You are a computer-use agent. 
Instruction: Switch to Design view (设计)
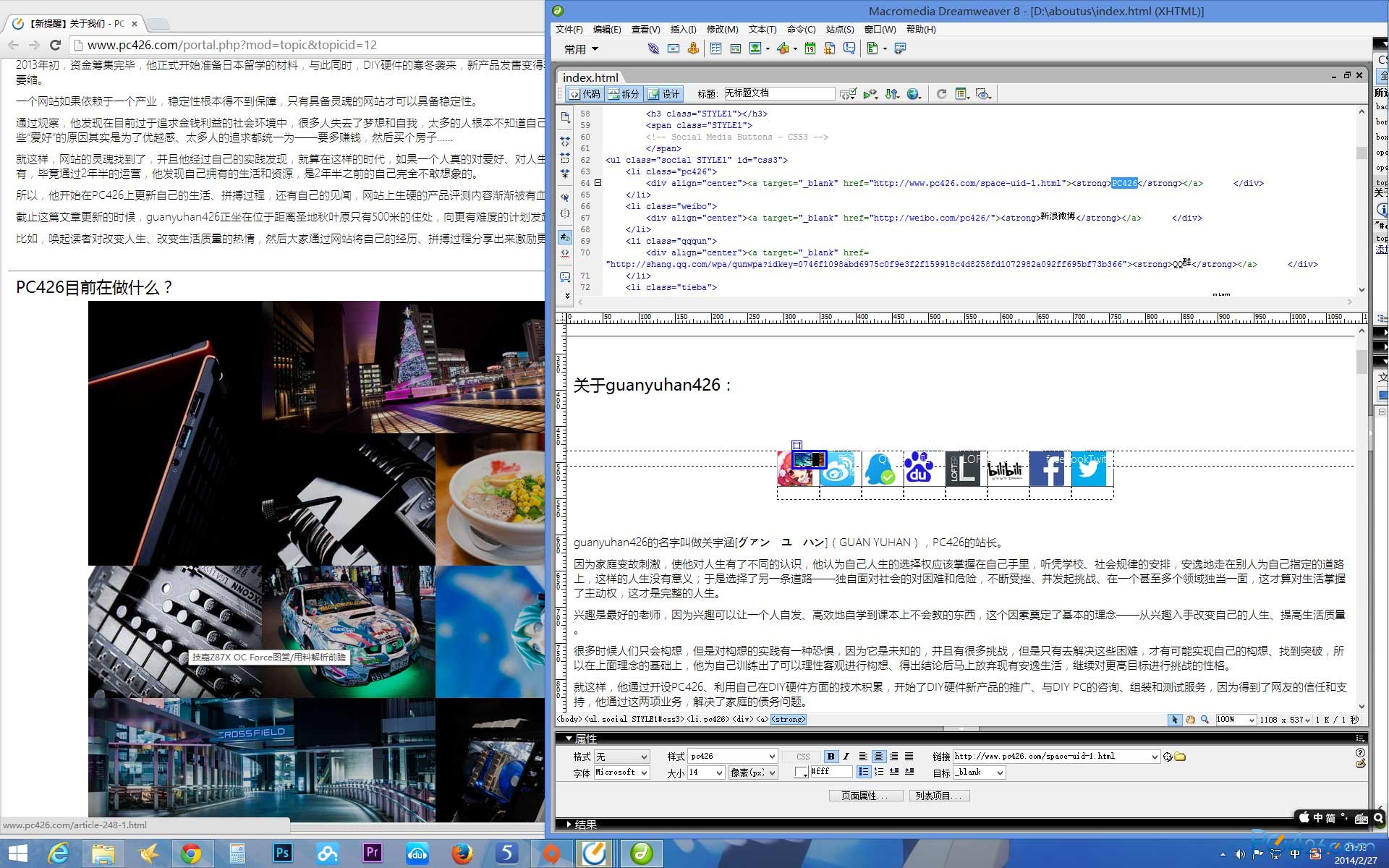pyautogui.click(x=664, y=94)
